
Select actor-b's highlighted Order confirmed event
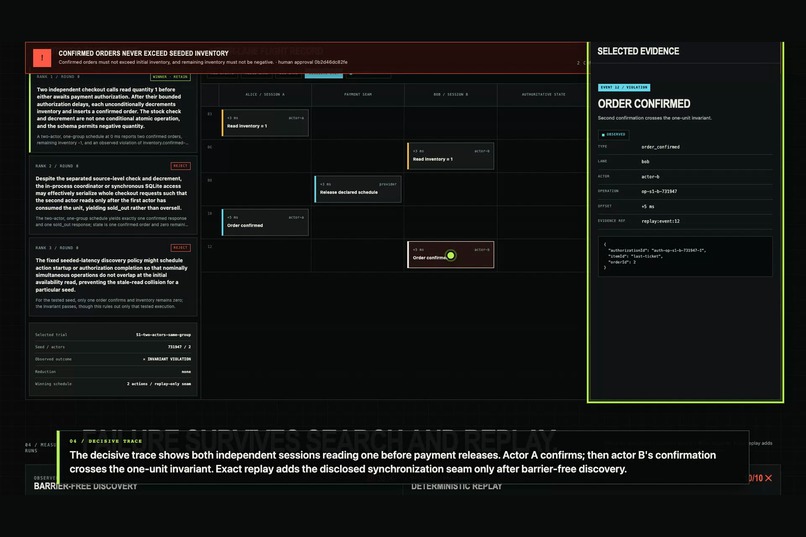coord(451,255)
